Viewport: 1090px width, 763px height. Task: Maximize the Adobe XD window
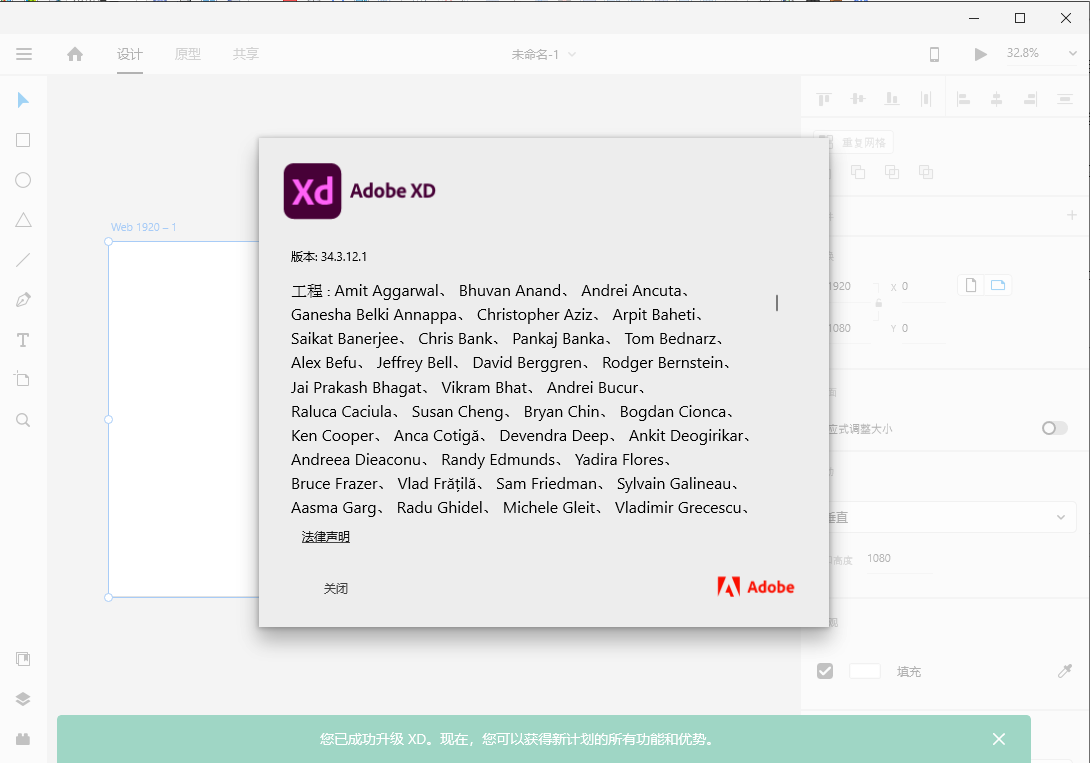pyautogui.click(x=1020, y=18)
